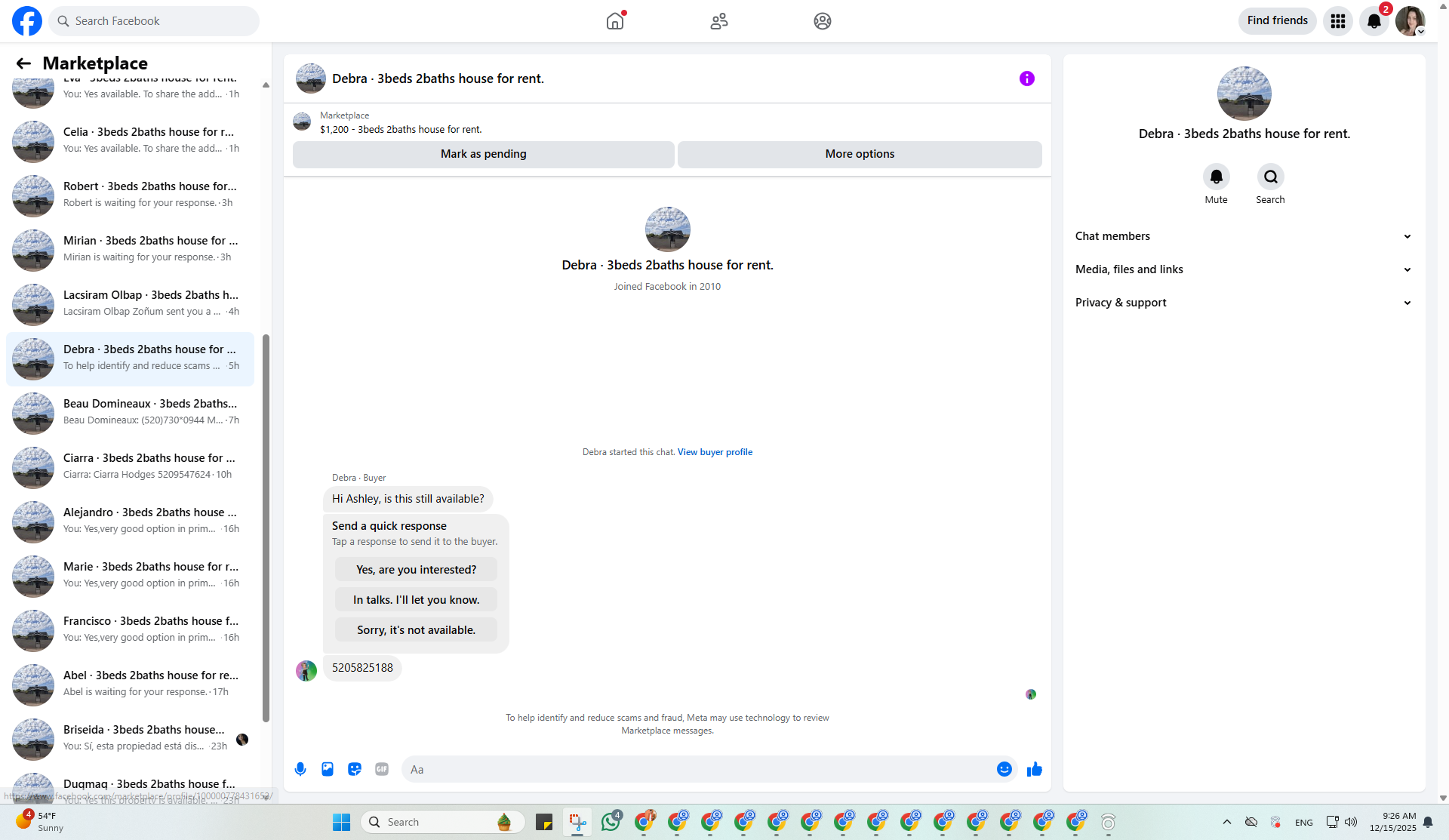Expand the Chat members section
The width and height of the screenshot is (1449, 840).
click(1244, 236)
